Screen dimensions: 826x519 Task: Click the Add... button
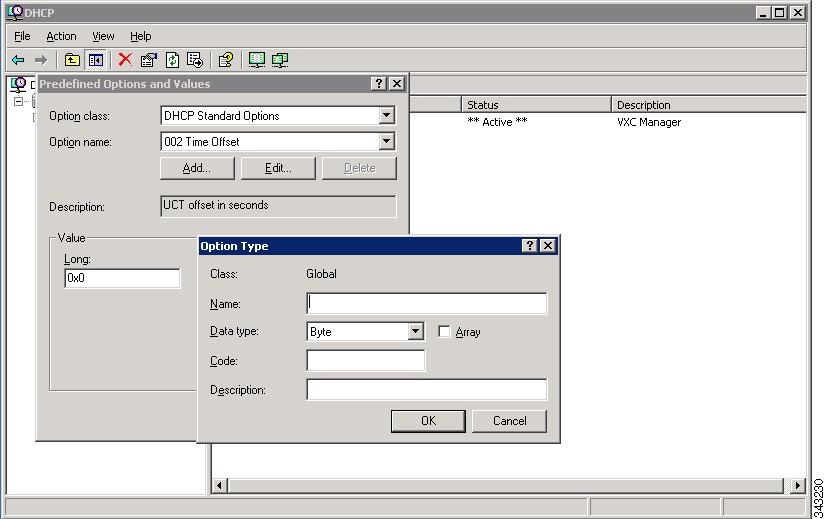[x=197, y=168]
